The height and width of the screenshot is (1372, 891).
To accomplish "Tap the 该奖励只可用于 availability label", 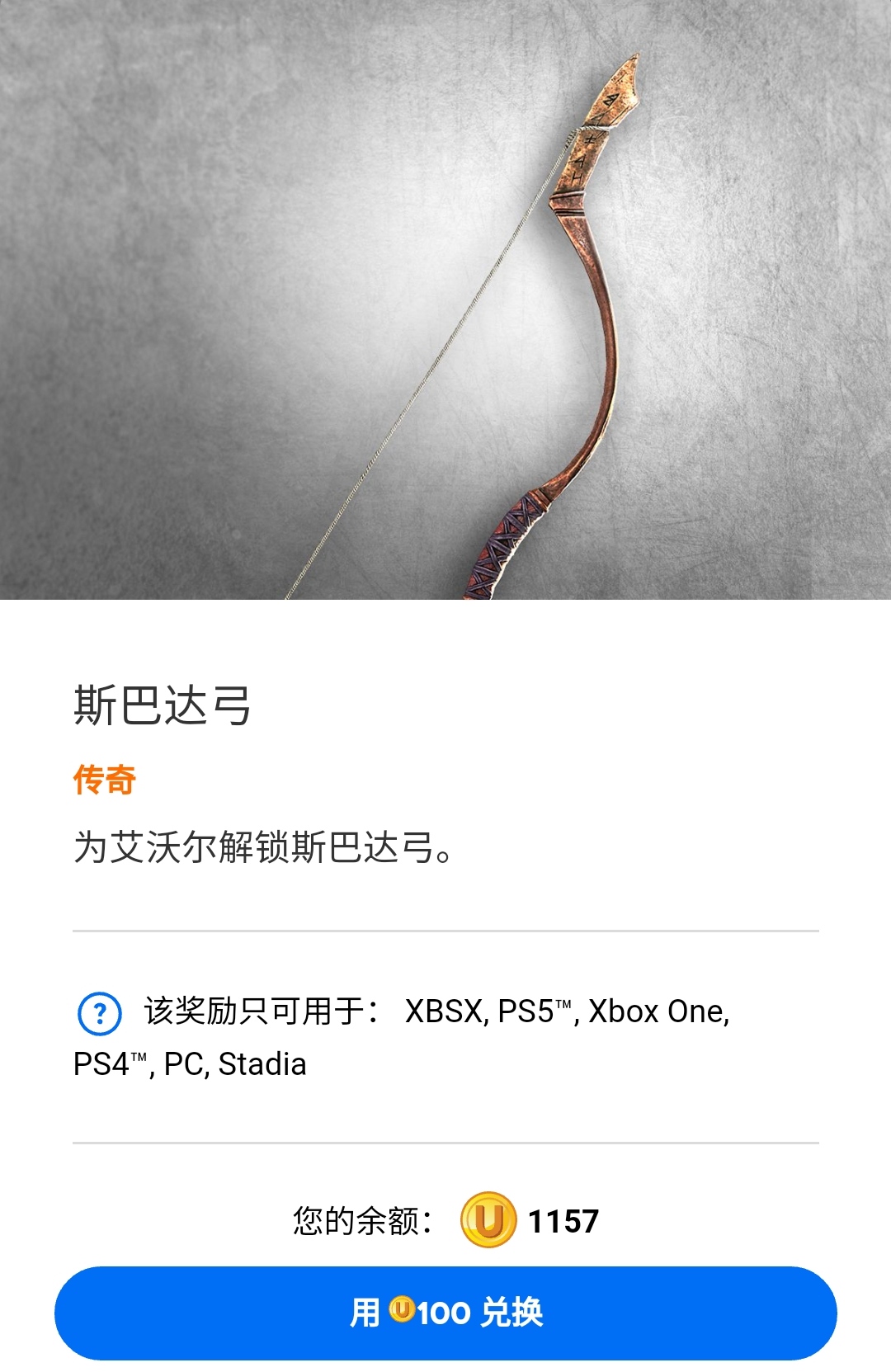I will click(x=262, y=1011).
